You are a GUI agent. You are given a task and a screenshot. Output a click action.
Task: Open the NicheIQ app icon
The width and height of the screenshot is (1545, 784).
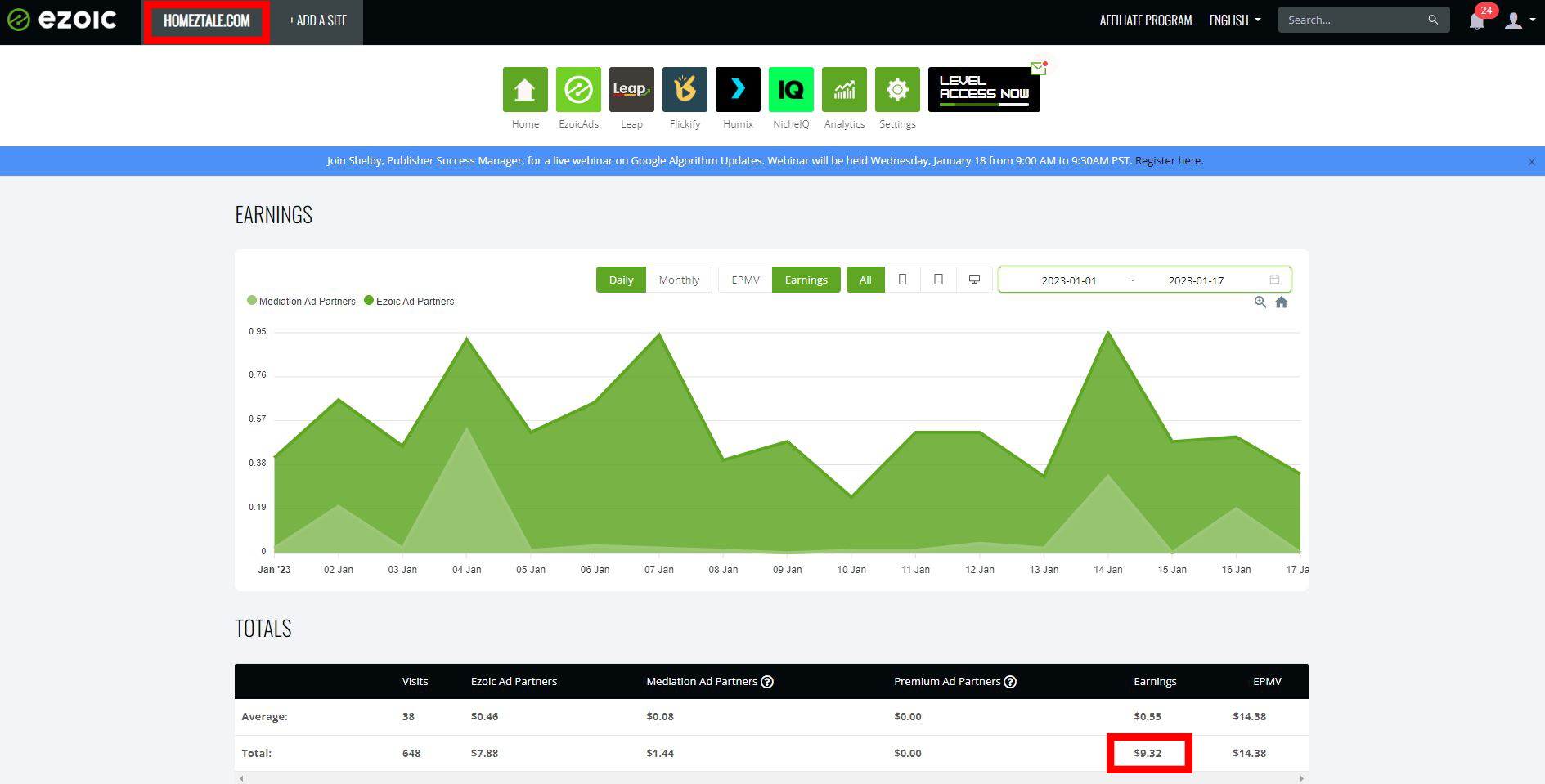pos(791,90)
